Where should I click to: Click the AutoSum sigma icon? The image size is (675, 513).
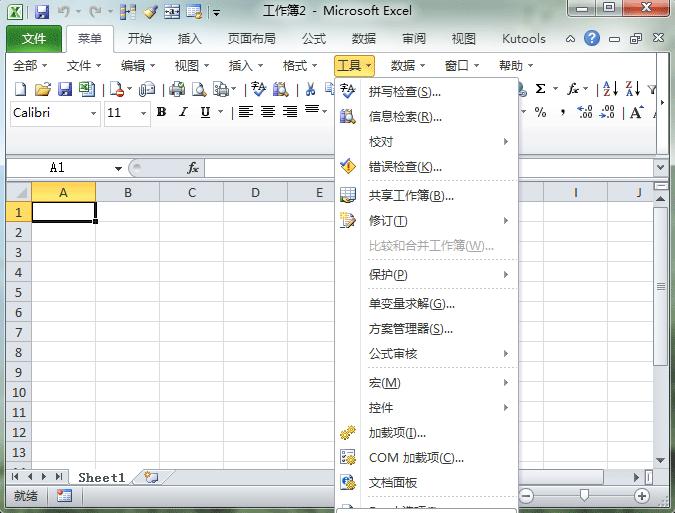point(541,89)
